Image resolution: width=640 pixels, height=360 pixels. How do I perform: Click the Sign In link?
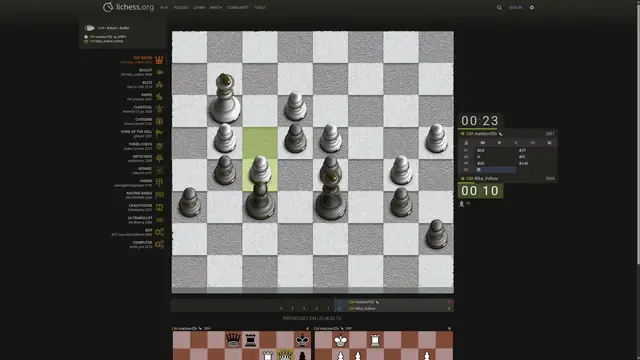click(x=515, y=7)
